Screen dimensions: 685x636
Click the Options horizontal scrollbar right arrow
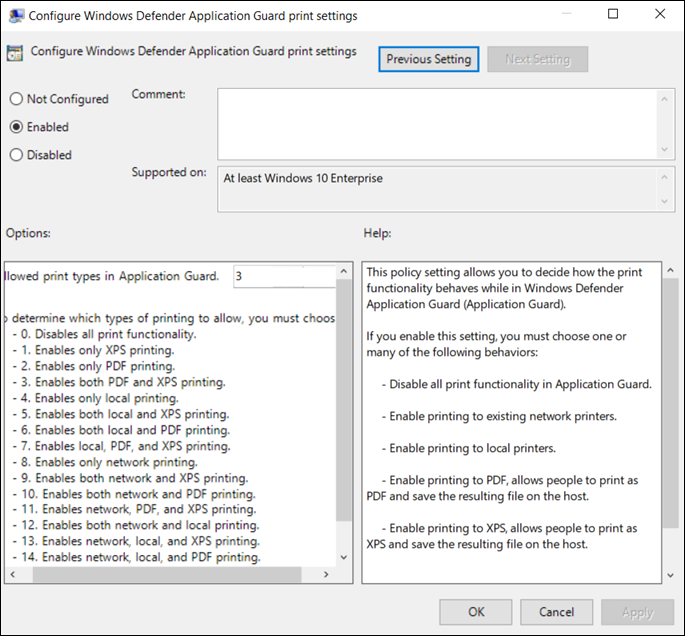click(x=328, y=575)
